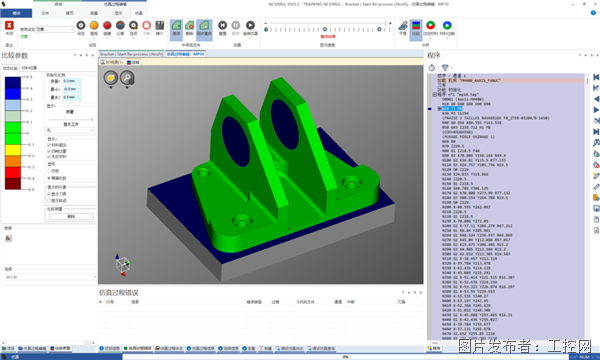The width and height of the screenshot is (600, 360).
Task: Open the usage settings dropdown in ribbon
Action: point(55,29)
